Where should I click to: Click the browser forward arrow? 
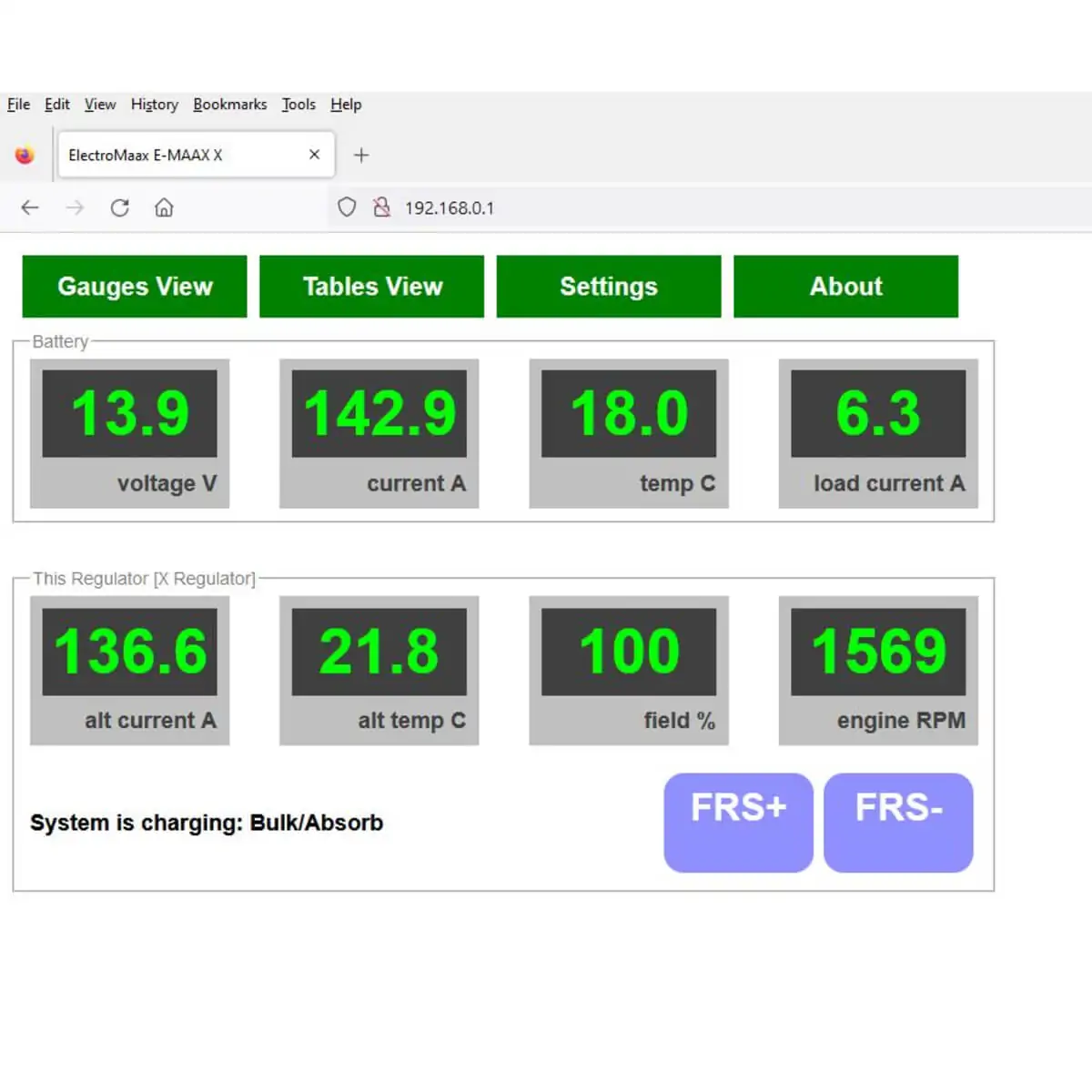pyautogui.click(x=75, y=207)
